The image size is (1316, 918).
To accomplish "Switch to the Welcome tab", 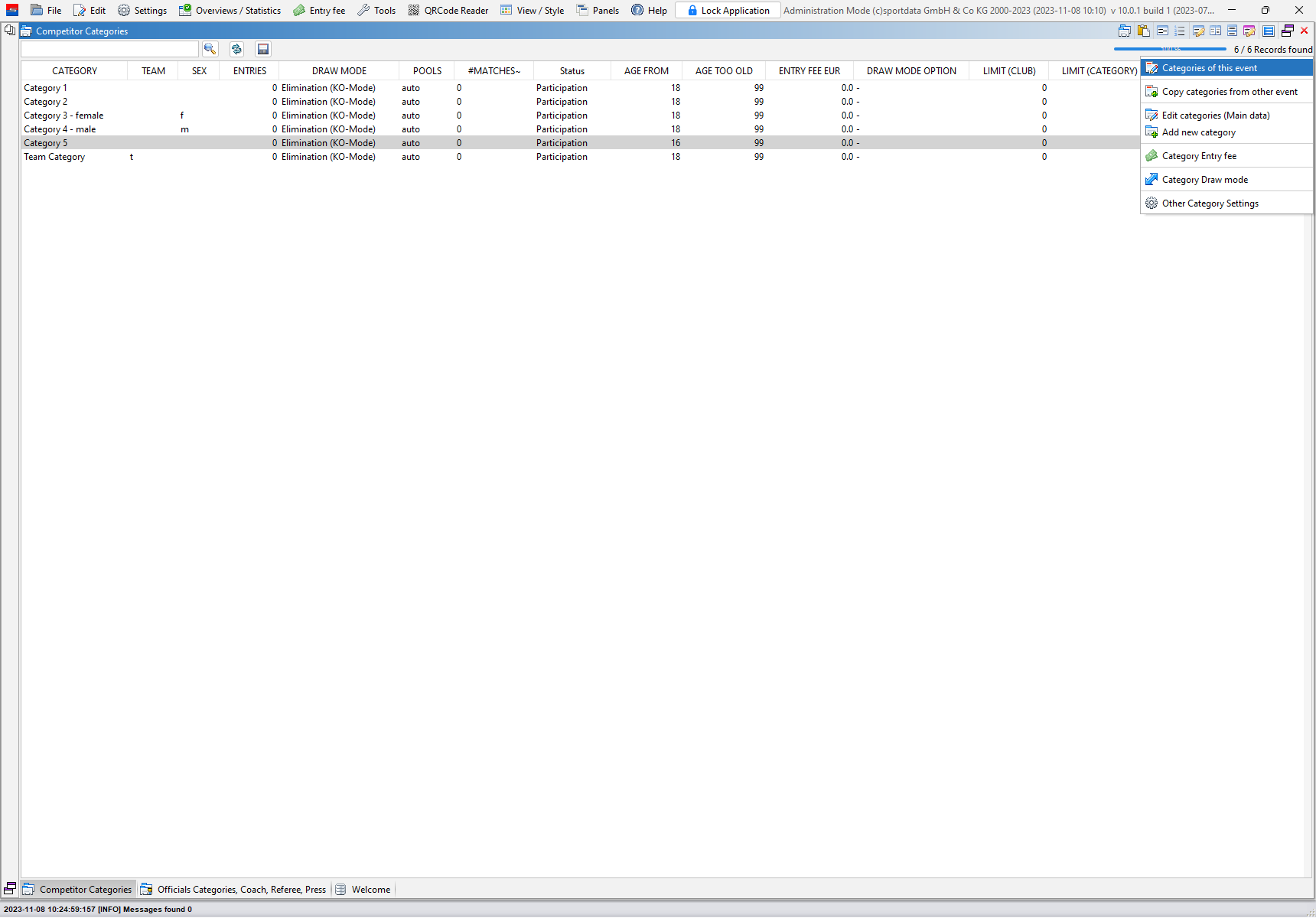I will tap(363, 889).
